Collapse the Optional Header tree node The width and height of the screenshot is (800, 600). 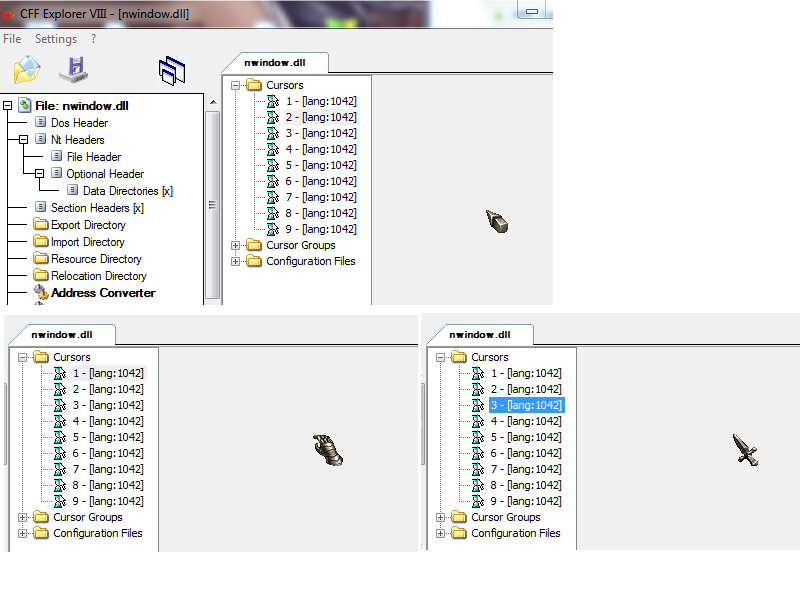pos(39,174)
